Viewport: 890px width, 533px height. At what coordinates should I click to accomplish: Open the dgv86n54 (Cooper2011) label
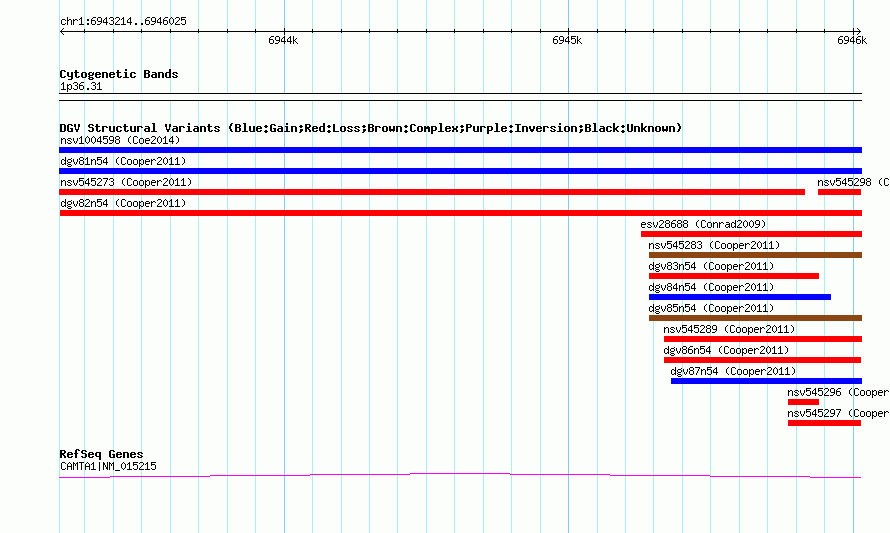click(x=727, y=350)
